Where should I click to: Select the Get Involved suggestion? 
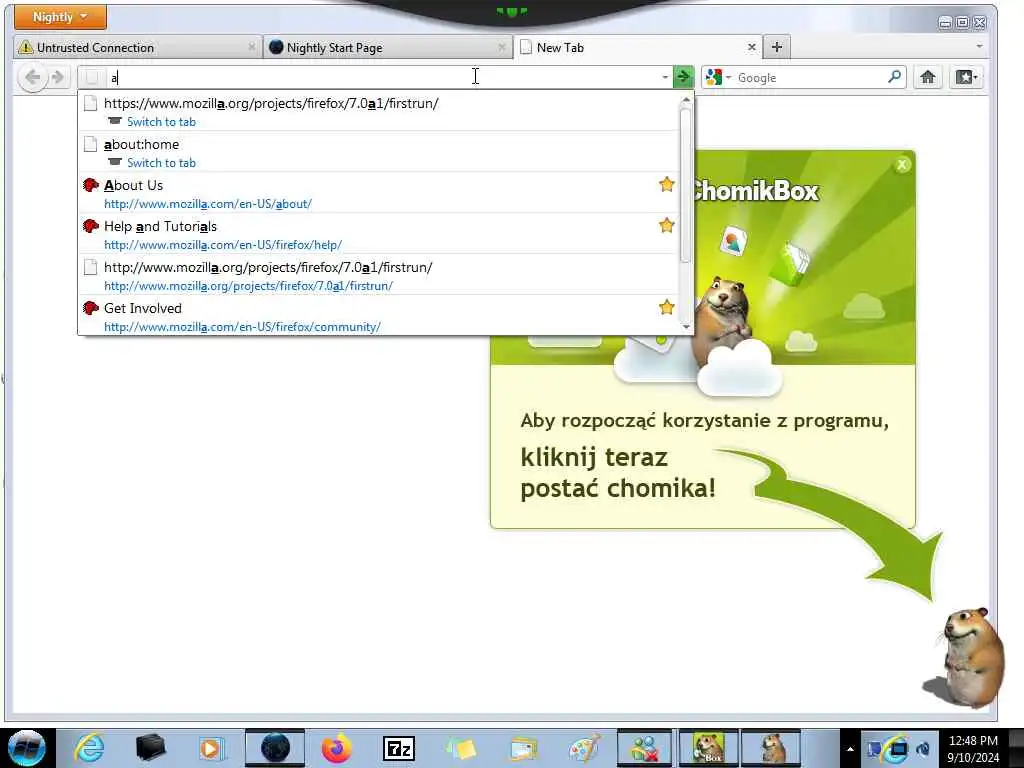[x=379, y=317]
